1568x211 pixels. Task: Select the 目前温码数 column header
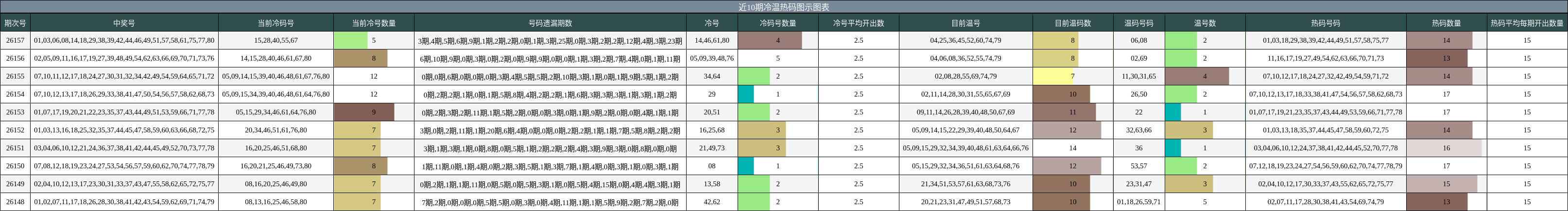coord(1072,22)
